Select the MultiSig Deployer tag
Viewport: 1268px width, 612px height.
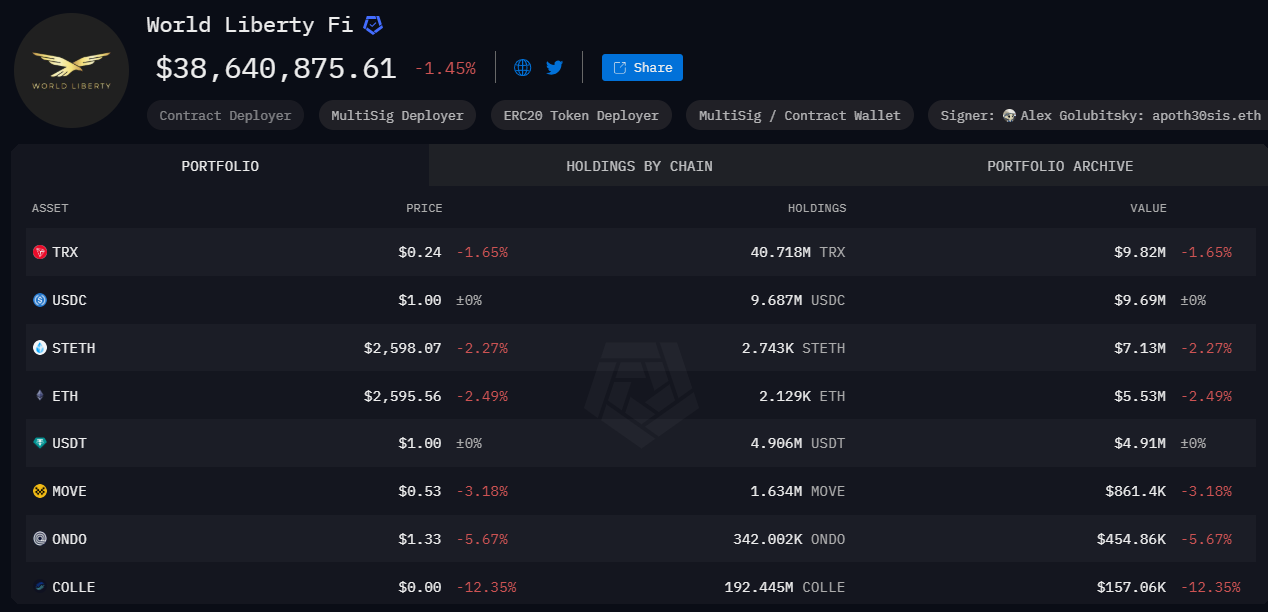click(397, 115)
